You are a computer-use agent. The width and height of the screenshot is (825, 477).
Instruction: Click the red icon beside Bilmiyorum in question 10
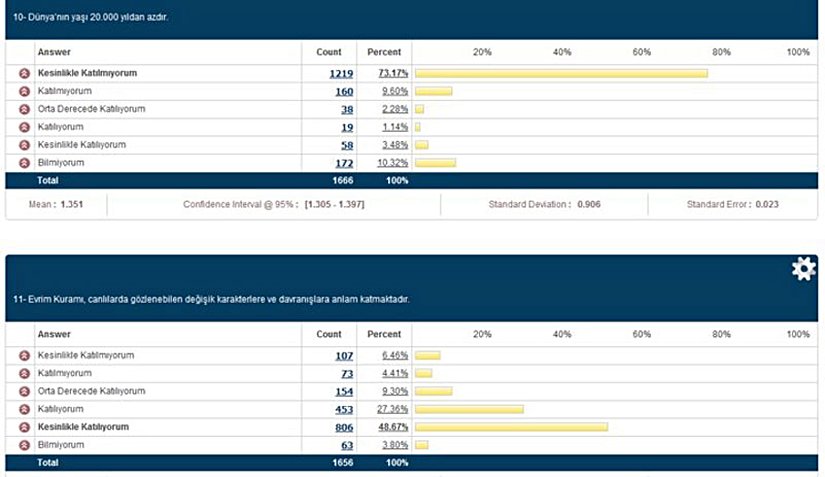point(23,162)
